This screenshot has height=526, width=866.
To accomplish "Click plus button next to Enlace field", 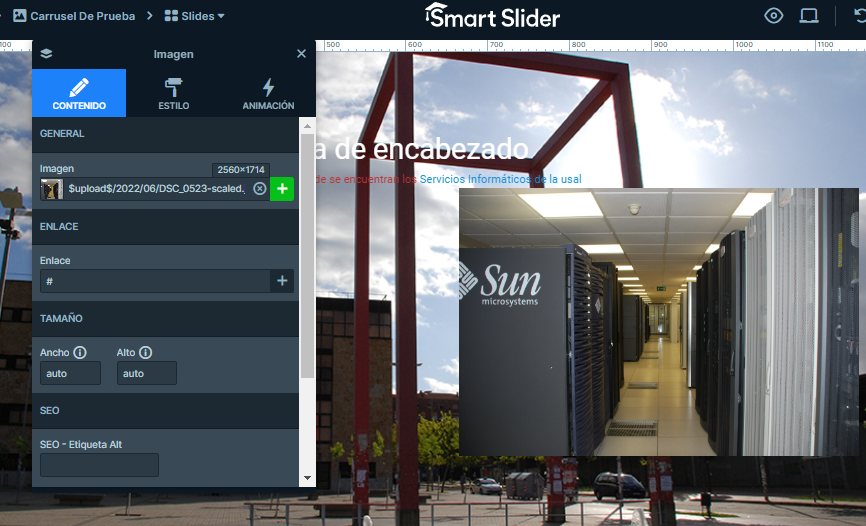I will (282, 281).
